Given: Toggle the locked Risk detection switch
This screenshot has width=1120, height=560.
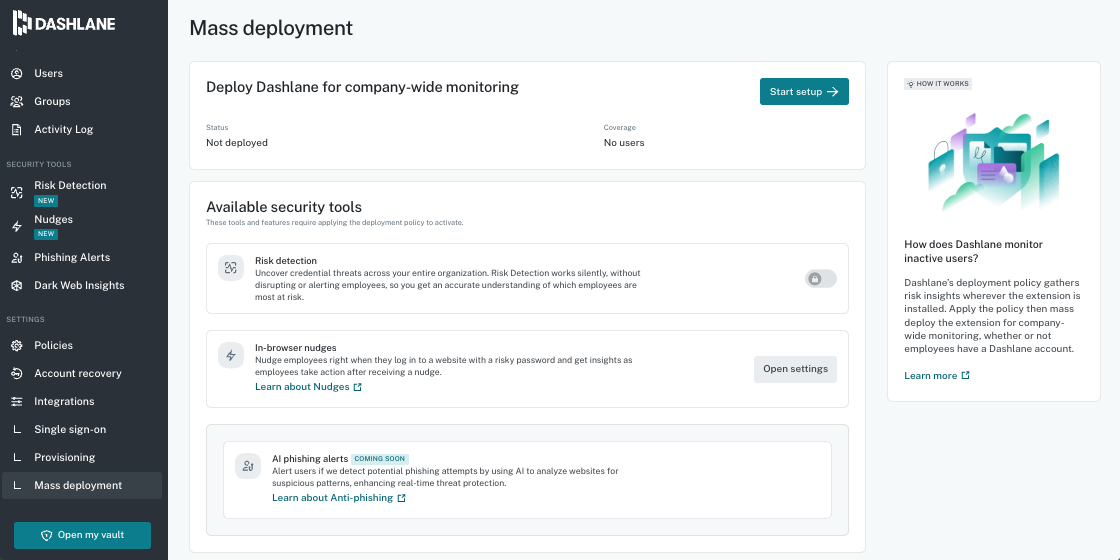Looking at the screenshot, I should coord(821,279).
